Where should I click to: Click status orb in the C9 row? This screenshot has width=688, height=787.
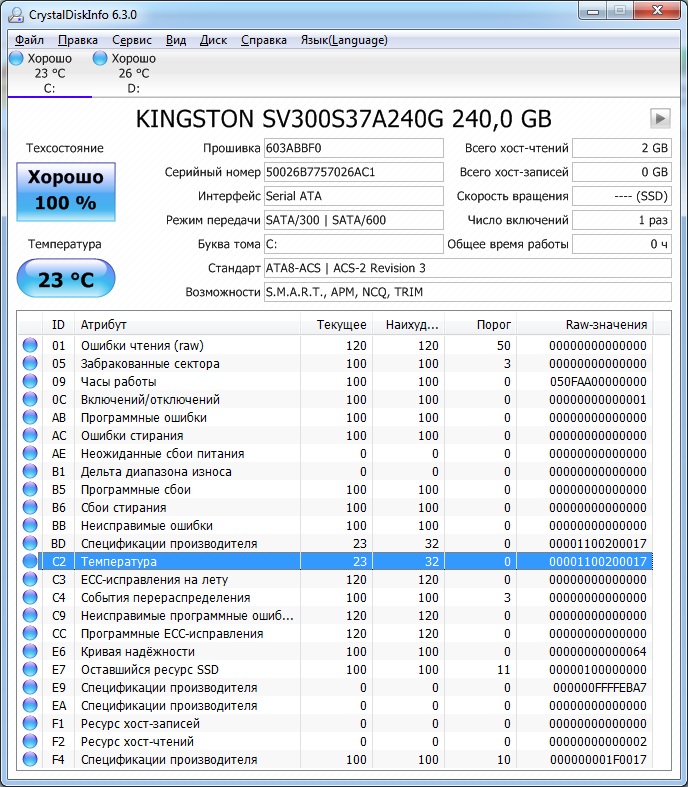pos(30,615)
